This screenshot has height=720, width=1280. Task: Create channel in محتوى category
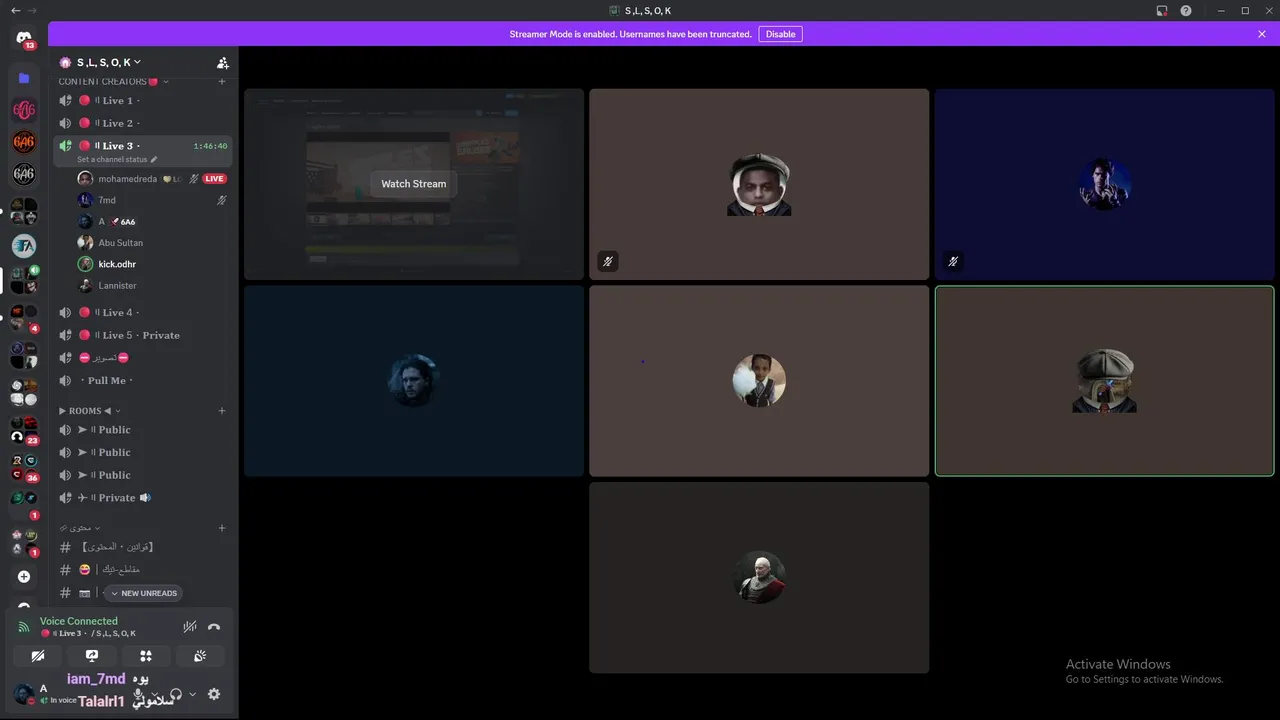point(222,528)
